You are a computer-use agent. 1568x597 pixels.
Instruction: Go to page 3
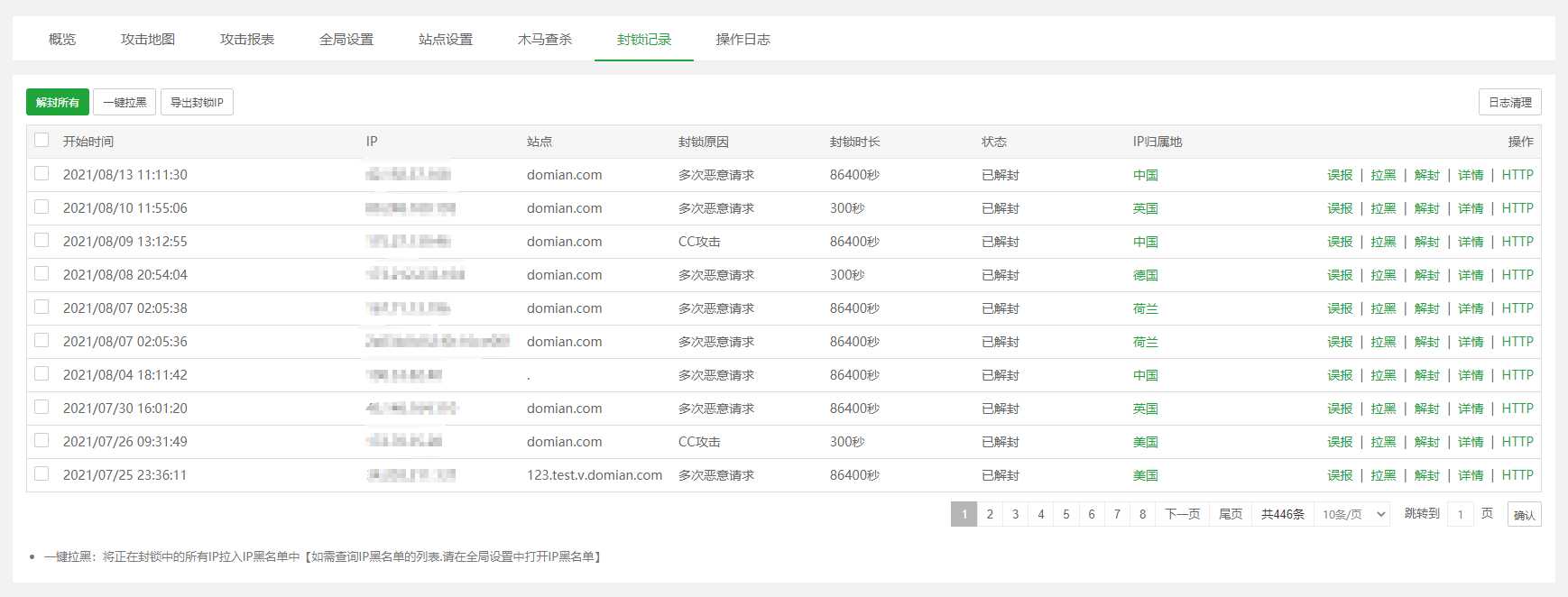pos(1015,514)
